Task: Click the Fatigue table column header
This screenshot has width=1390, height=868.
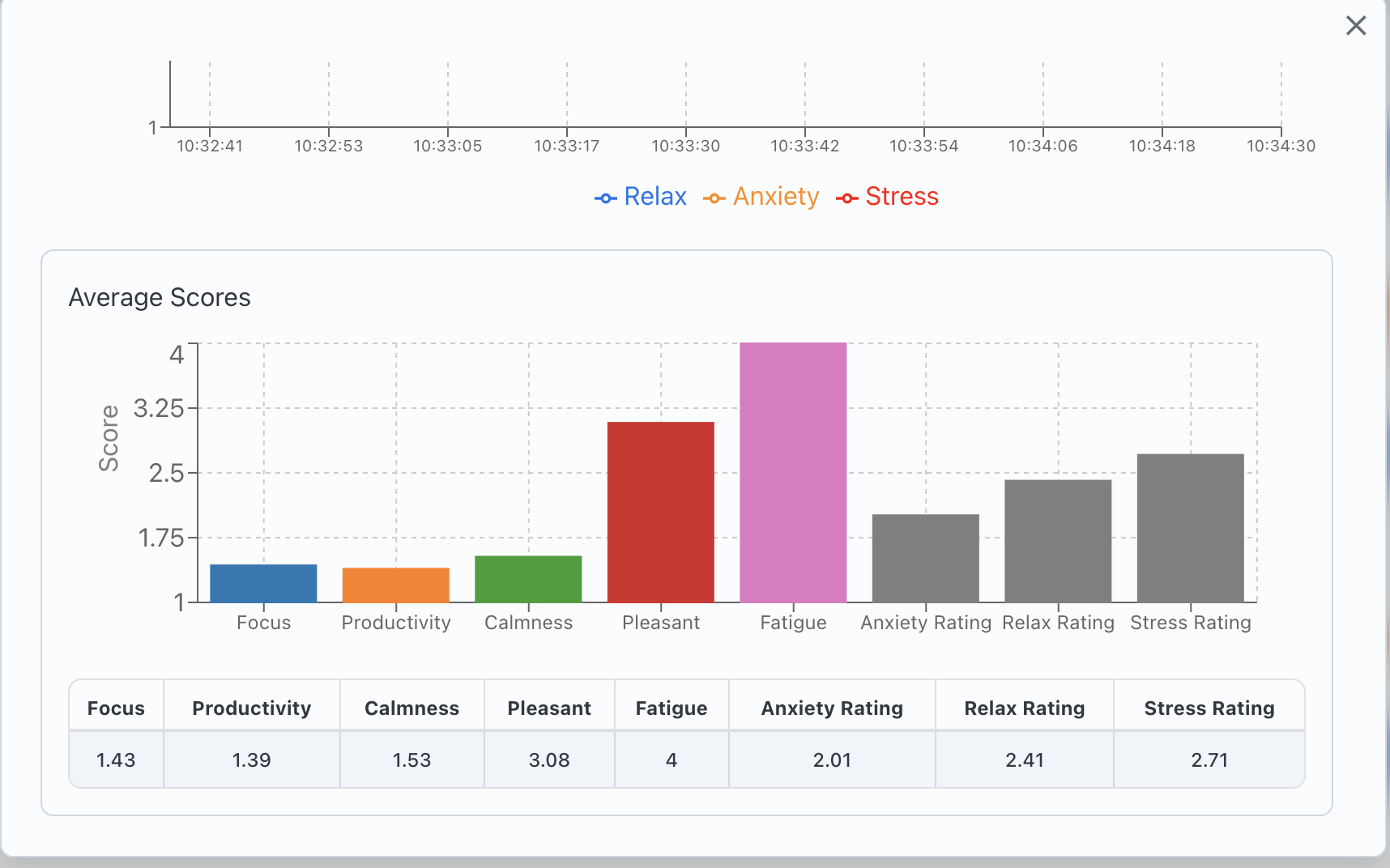Action: tap(671, 708)
